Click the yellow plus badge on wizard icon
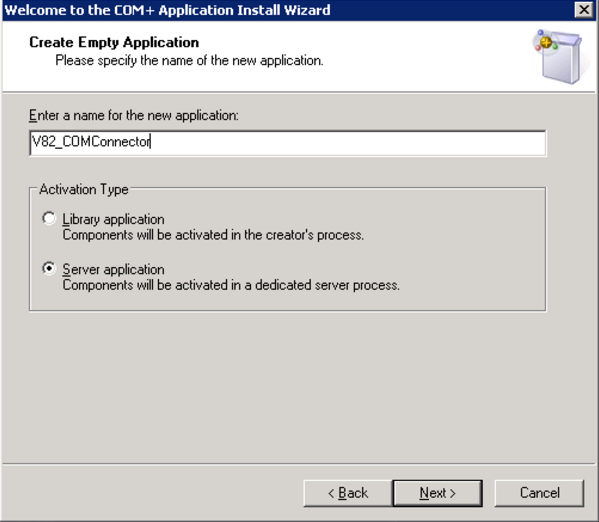This screenshot has width=599, height=522. click(x=546, y=42)
